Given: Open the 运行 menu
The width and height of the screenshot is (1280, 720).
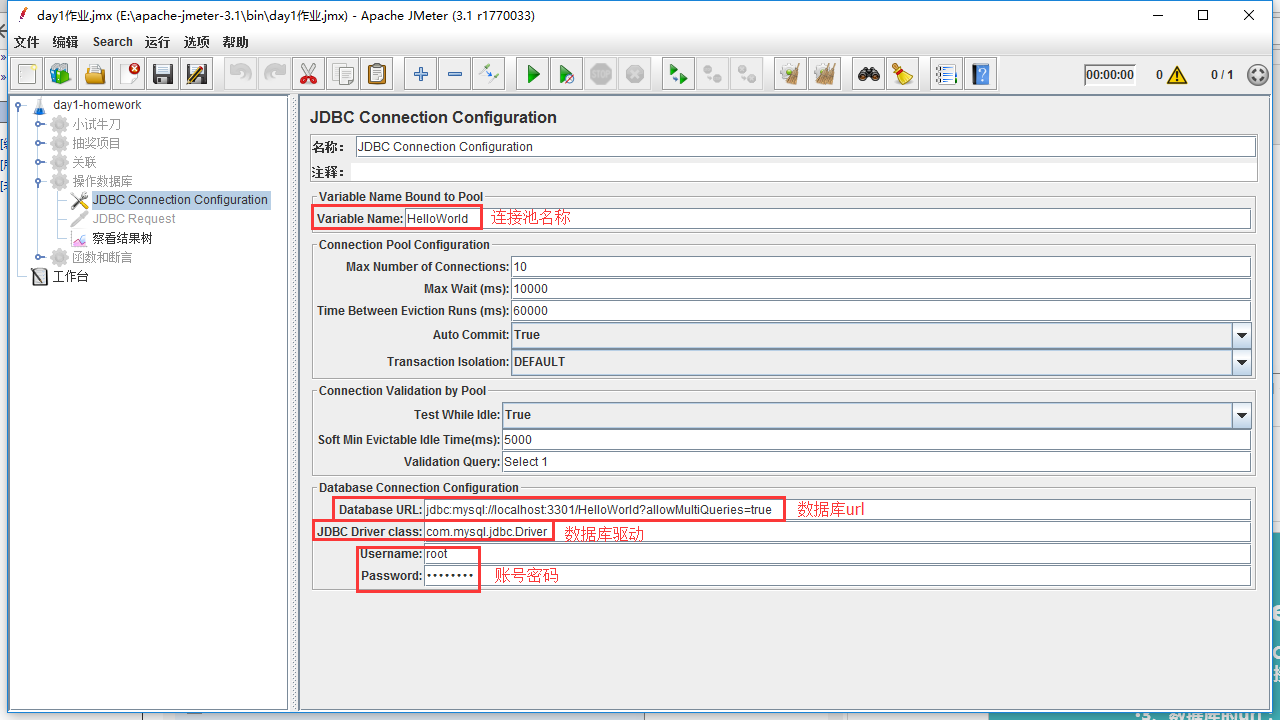Looking at the screenshot, I should point(157,42).
